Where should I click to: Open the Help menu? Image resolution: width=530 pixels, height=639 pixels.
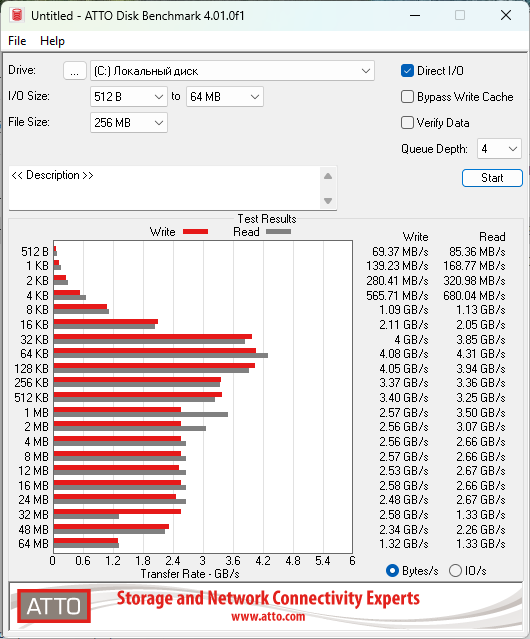click(52, 41)
